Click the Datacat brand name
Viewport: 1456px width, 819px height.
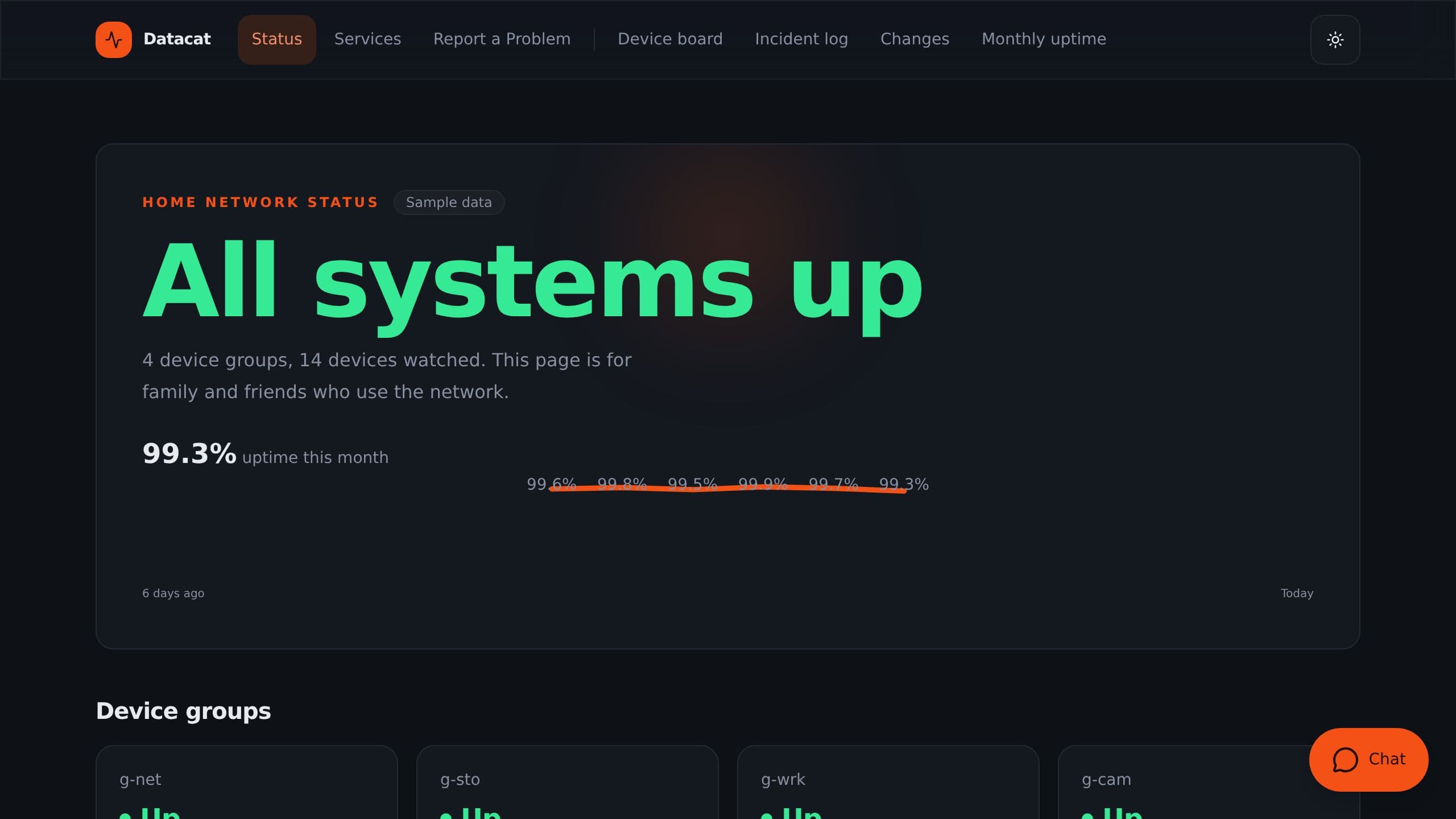177,39
